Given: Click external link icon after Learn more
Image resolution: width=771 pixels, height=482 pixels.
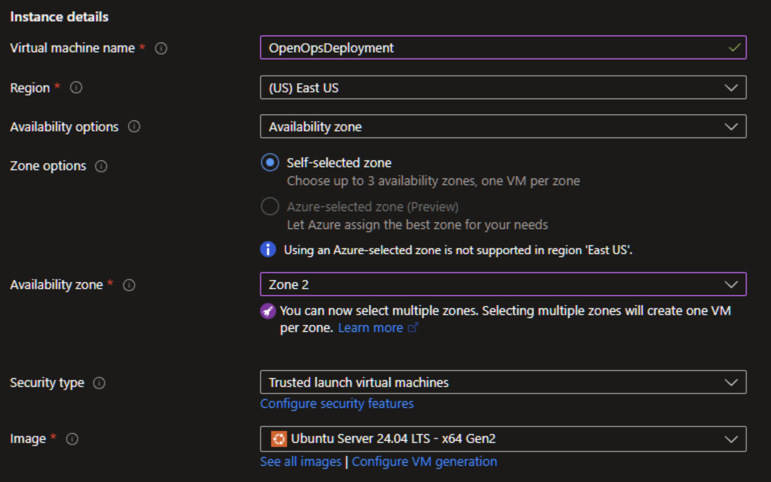Looking at the screenshot, I should tap(413, 327).
